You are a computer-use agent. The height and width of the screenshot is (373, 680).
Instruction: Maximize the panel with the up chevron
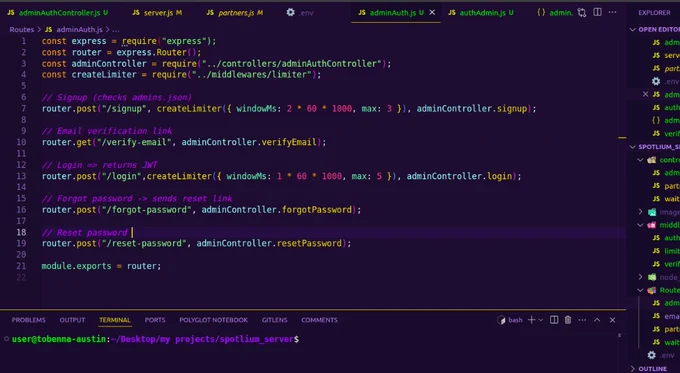597,320
